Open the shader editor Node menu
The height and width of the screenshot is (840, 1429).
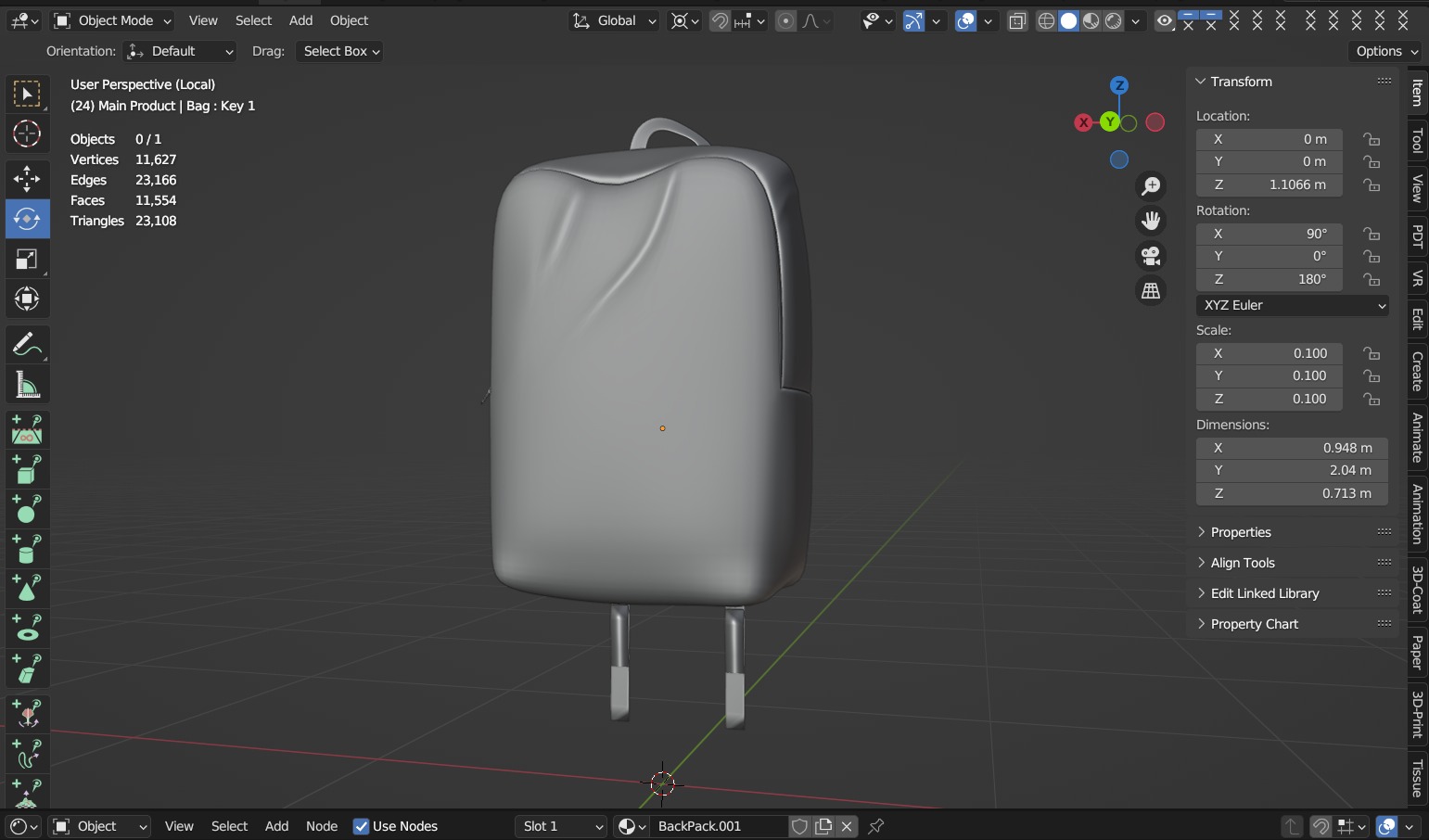(322, 826)
